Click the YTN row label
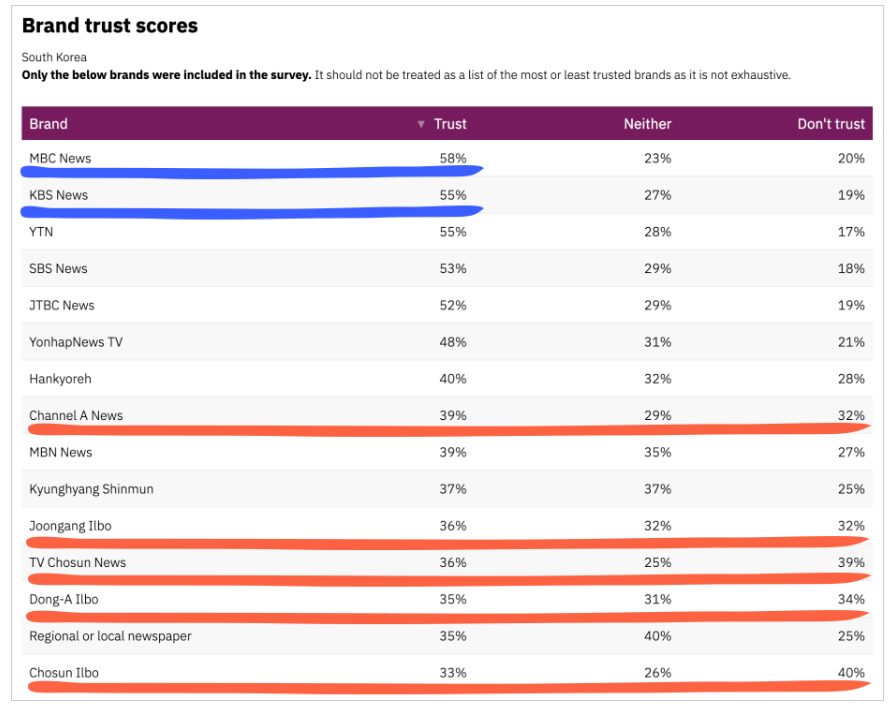This screenshot has height=709, width=892. pos(42,232)
